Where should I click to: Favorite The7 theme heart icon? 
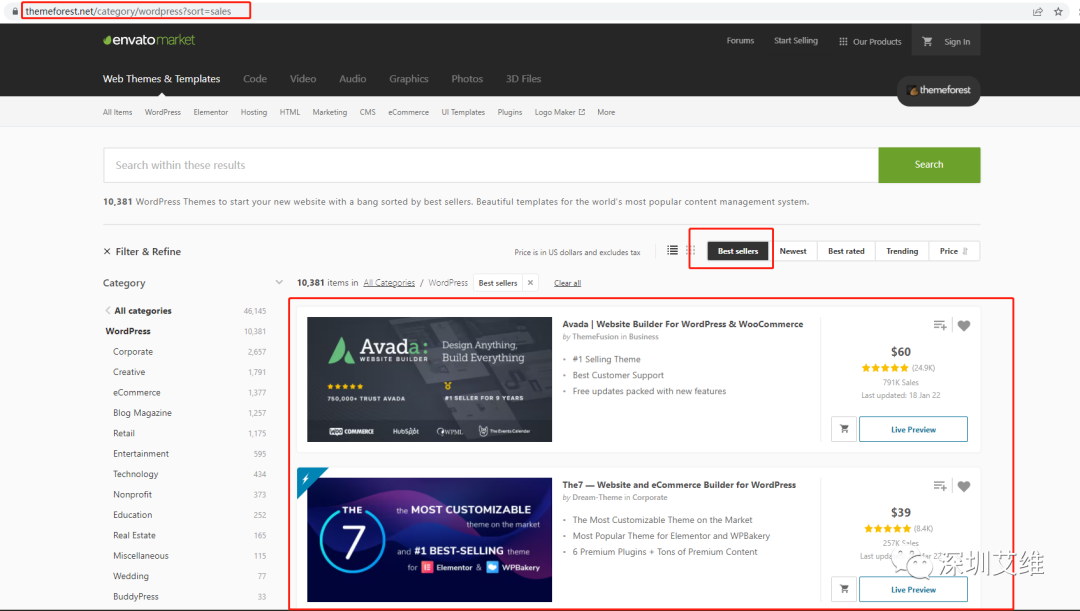pyautogui.click(x=964, y=486)
